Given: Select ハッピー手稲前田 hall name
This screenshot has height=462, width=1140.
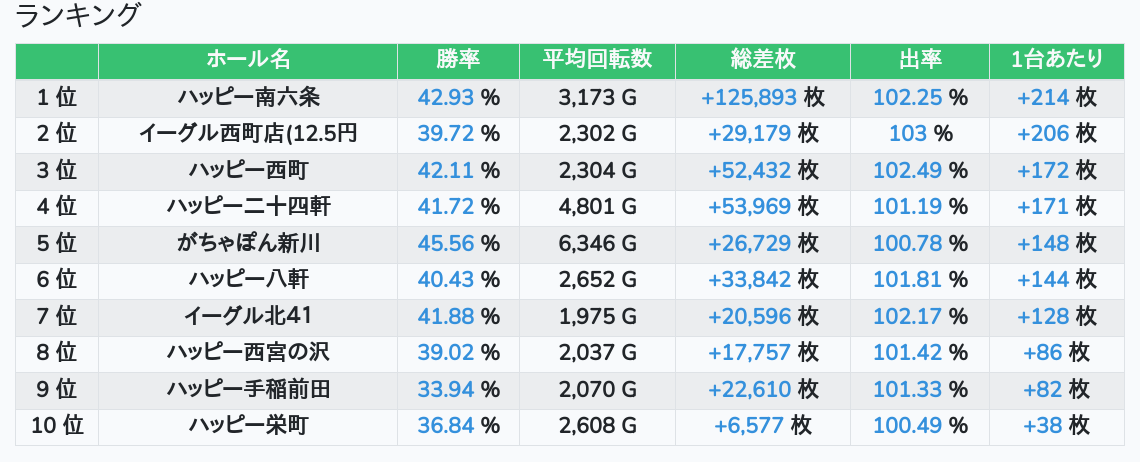Looking at the screenshot, I should pos(248,389).
